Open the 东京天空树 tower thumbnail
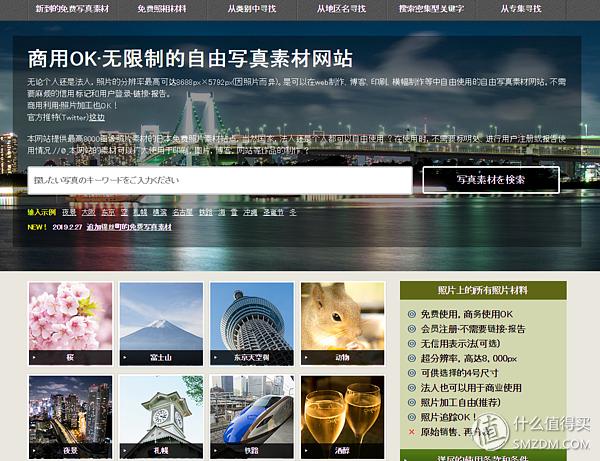600x461 pixels. click(x=252, y=324)
